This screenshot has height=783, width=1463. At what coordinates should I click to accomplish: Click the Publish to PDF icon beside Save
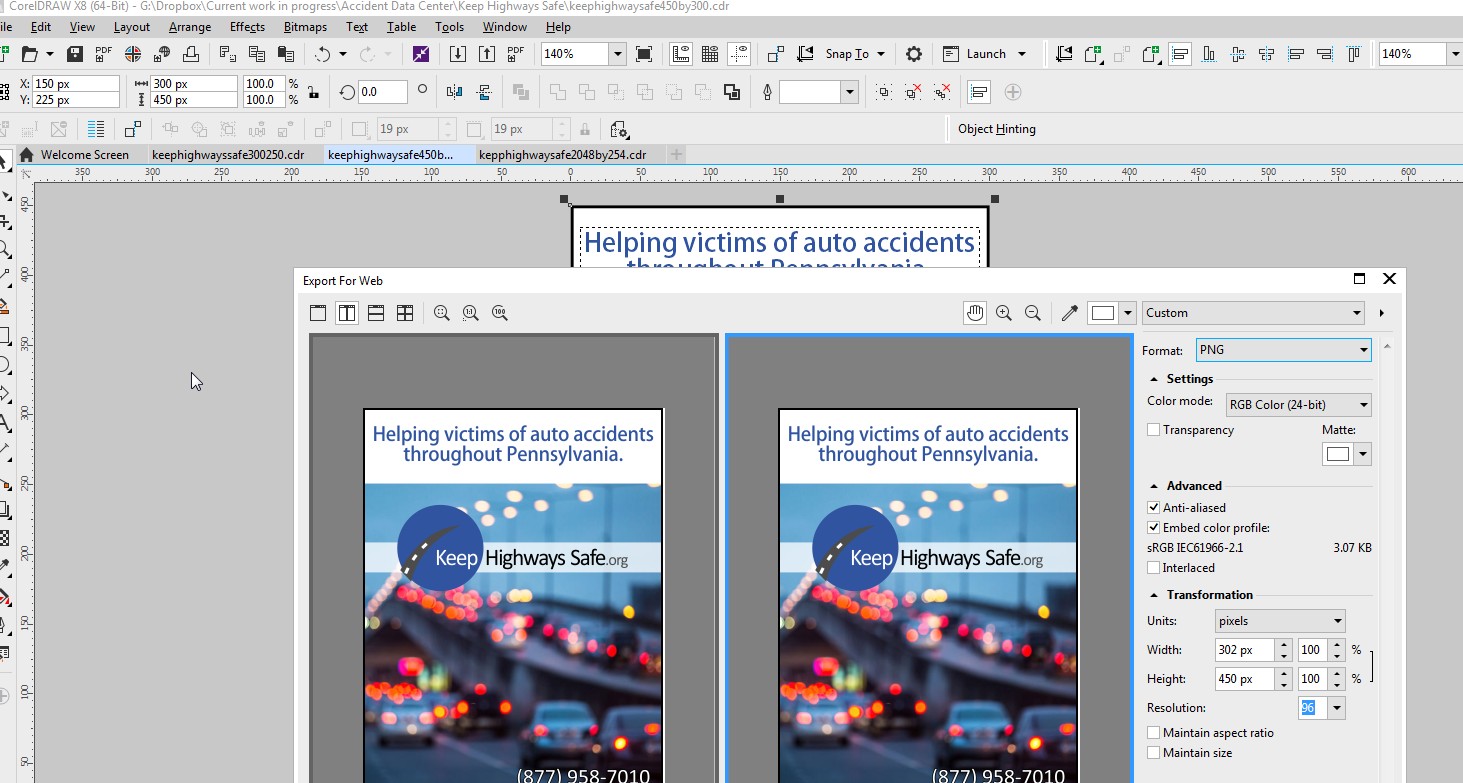point(103,54)
